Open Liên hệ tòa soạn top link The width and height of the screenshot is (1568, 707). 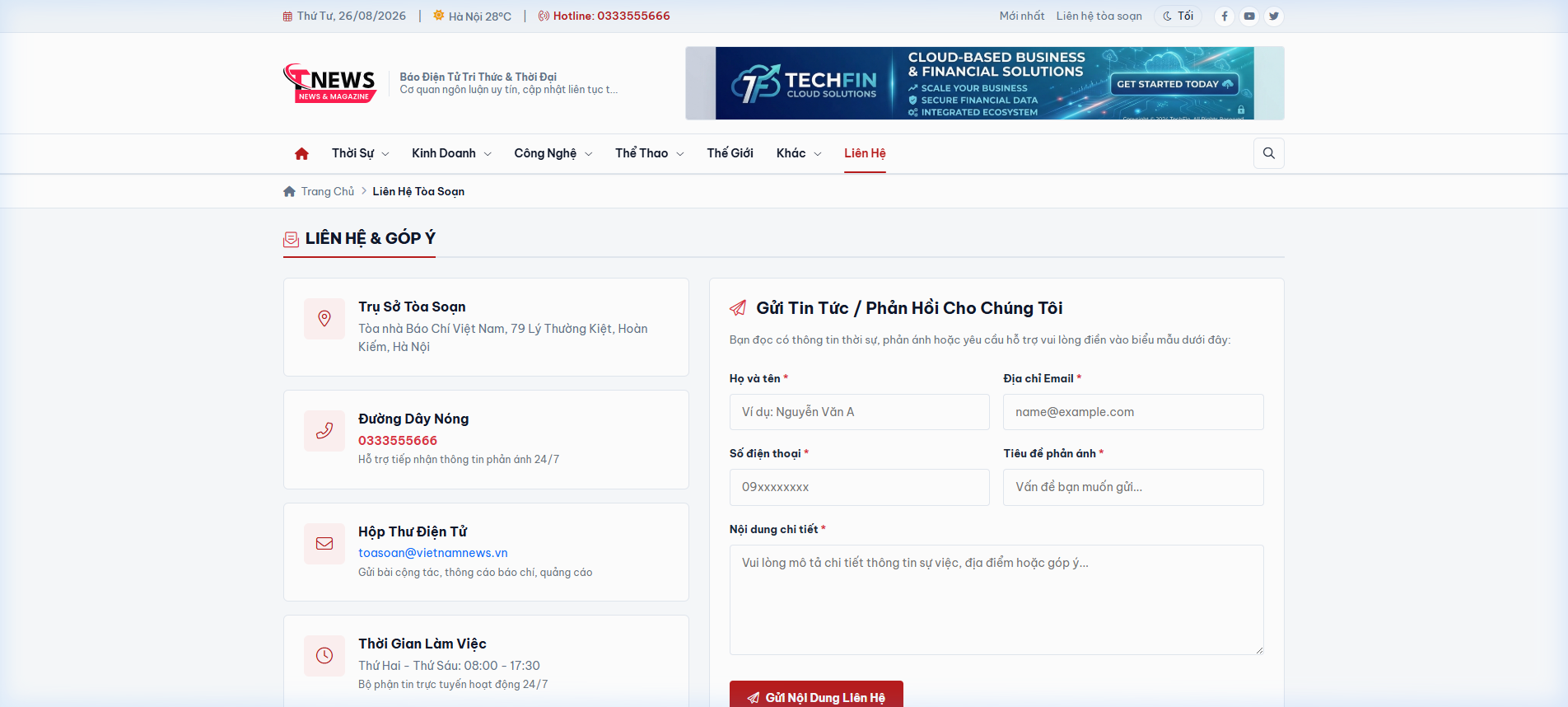pos(1099,16)
